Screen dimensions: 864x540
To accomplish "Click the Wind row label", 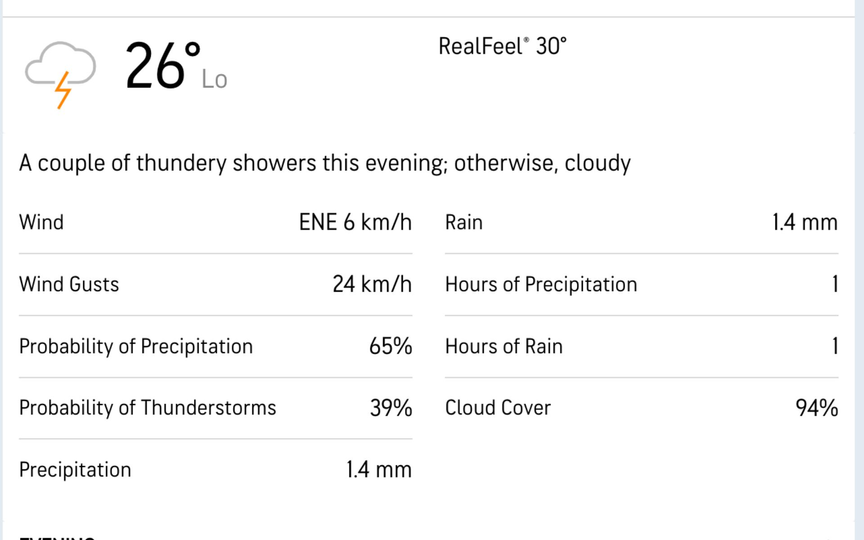I will pos(41,222).
